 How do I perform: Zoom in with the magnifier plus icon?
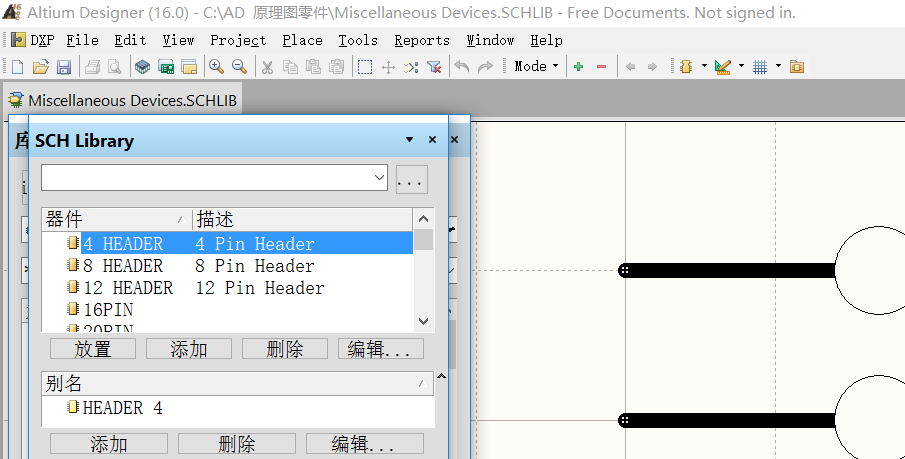(216, 67)
